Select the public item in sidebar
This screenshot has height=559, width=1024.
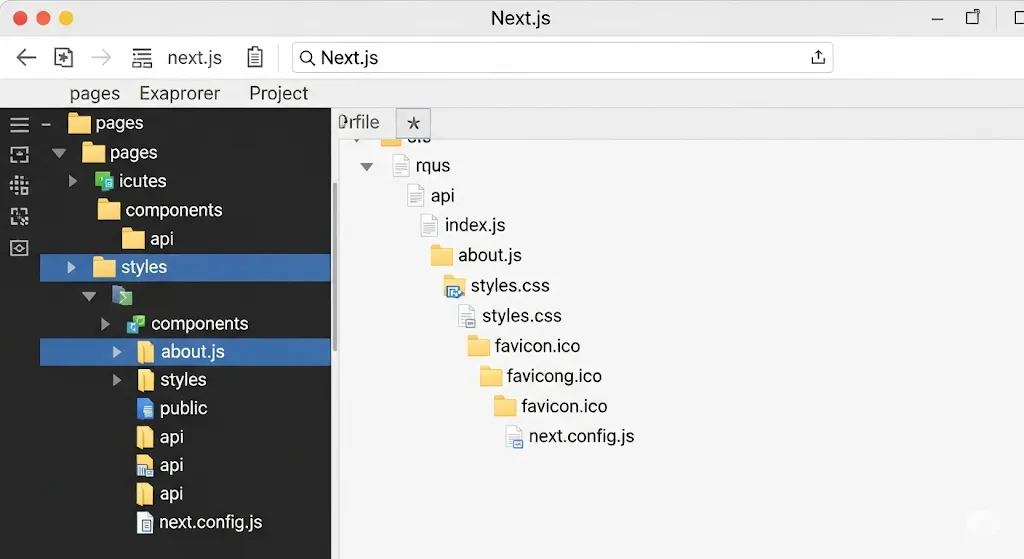pyautogui.click(x=172, y=408)
